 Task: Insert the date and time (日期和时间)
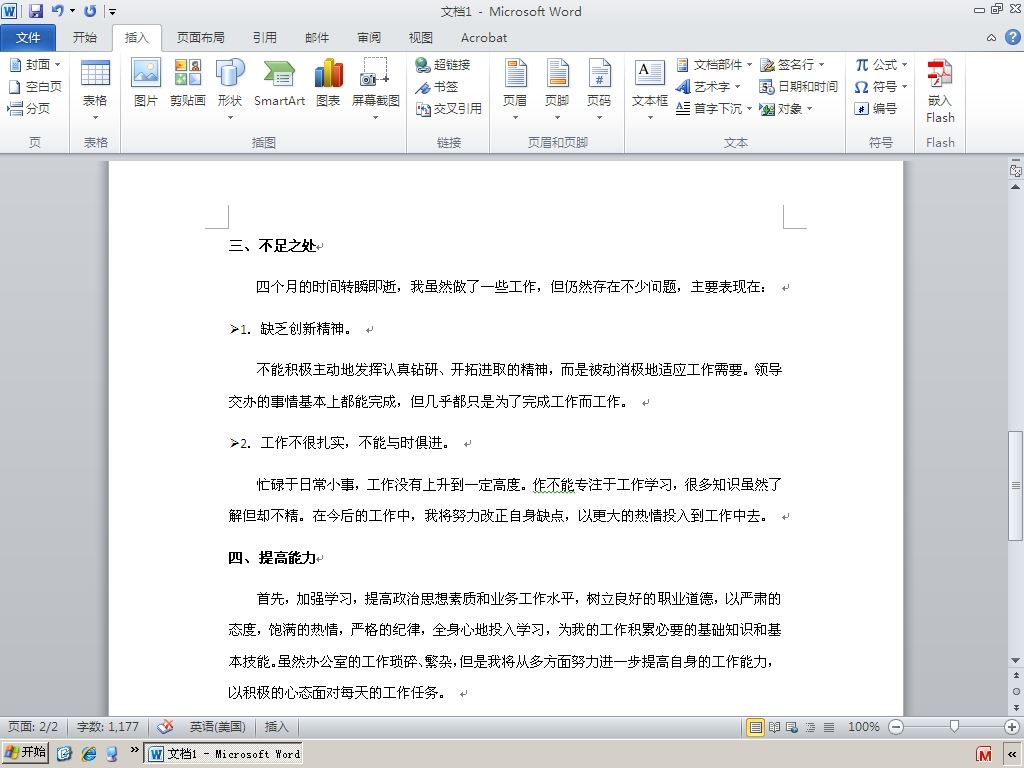[x=798, y=87]
